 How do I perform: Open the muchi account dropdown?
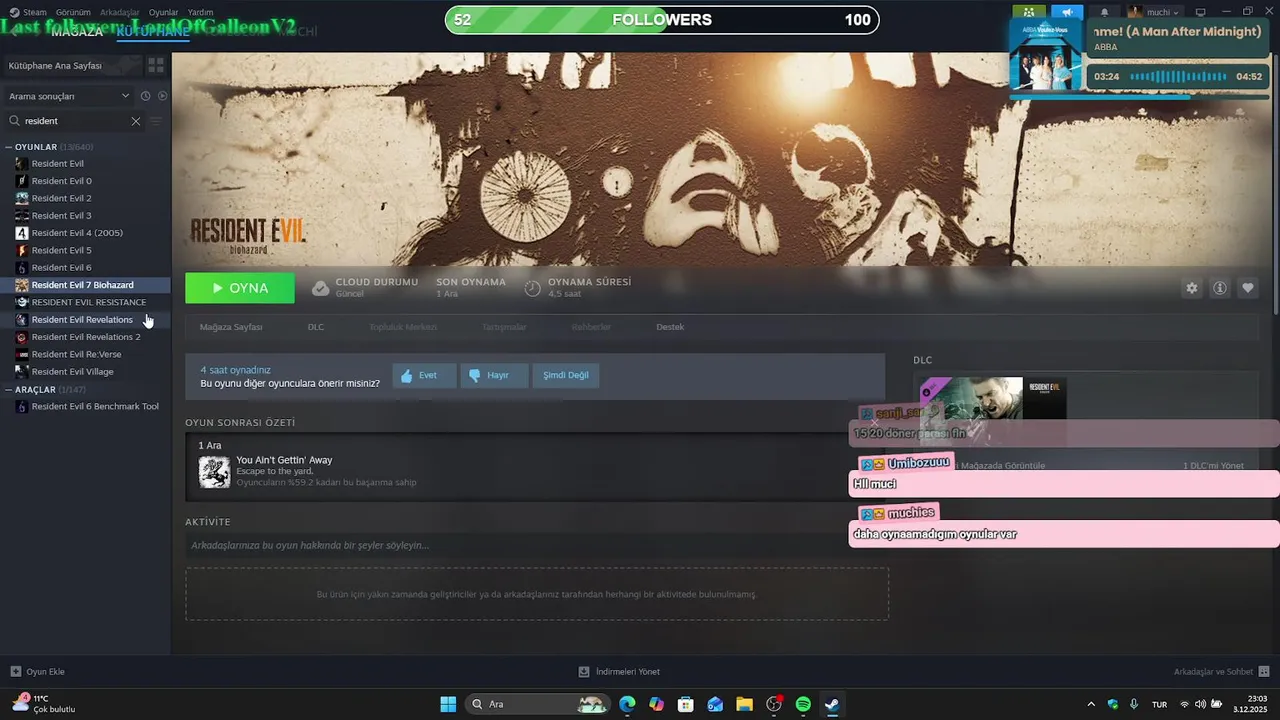pyautogui.click(x=1154, y=12)
